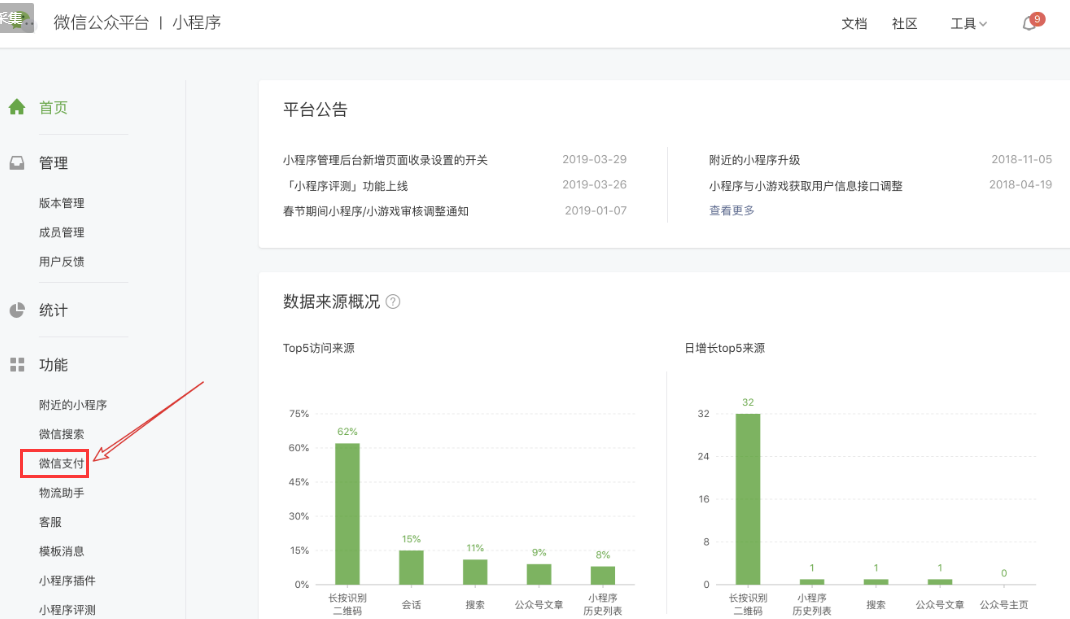
Task: Click the 小程序 label in the header
Action: [x=197, y=23]
